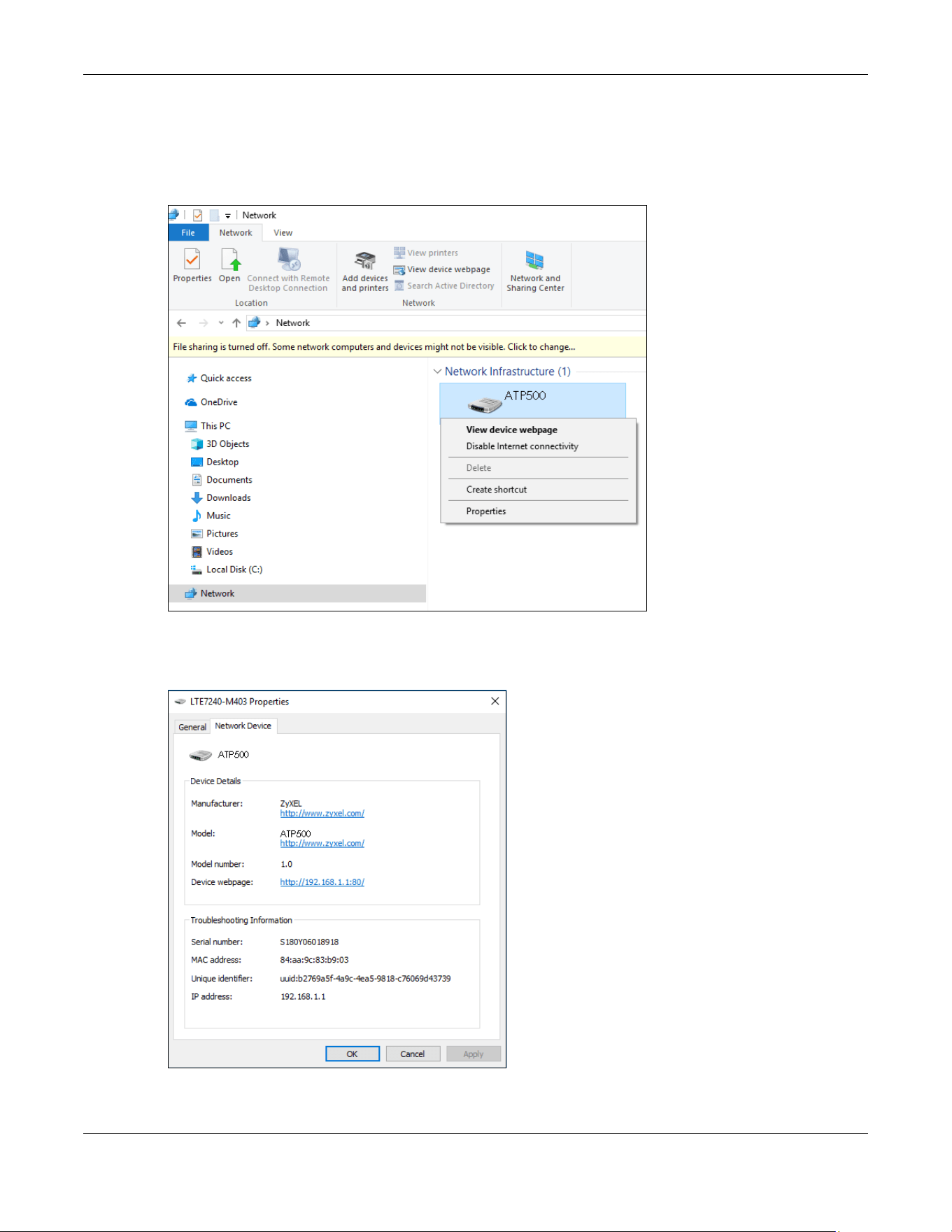Image resolution: width=952 pixels, height=1232 pixels.
Task: Click the IP address 192.168.1.1 value
Action: (x=303, y=997)
